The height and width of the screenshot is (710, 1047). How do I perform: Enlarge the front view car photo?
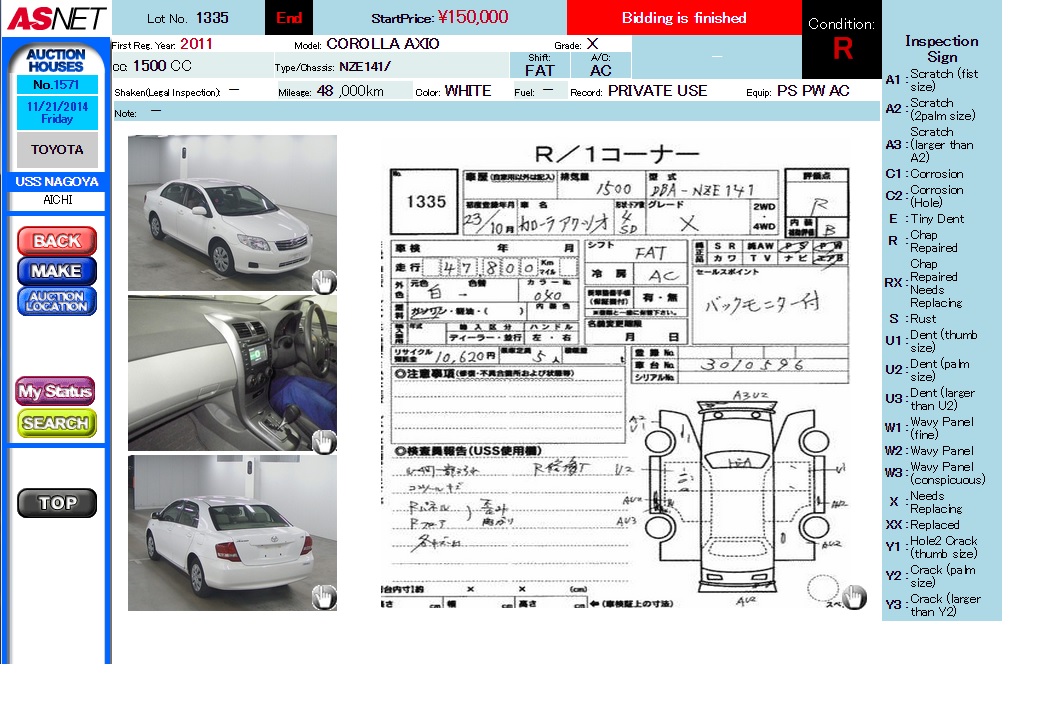pos(232,213)
